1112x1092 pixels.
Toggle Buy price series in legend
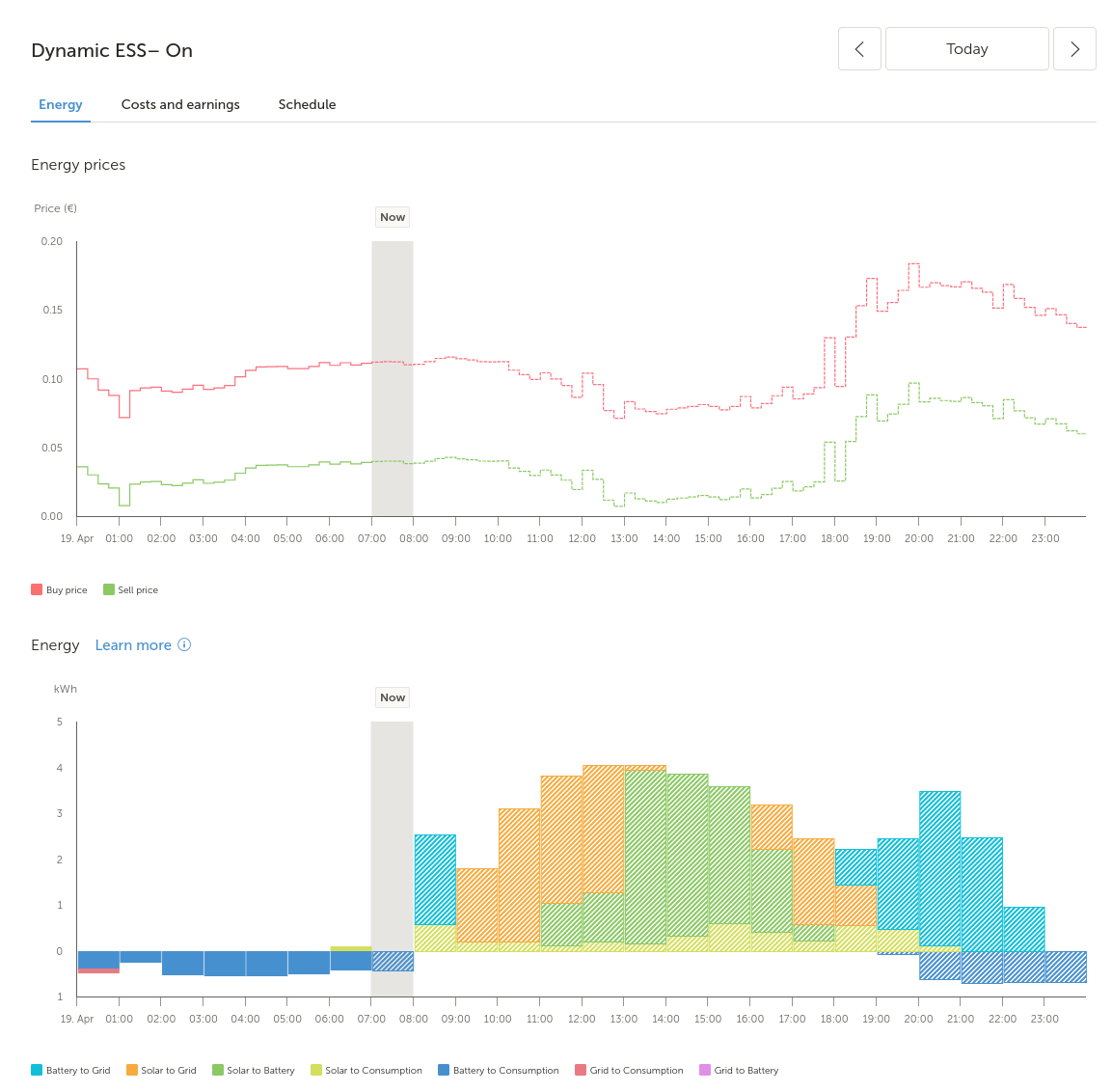click(59, 590)
